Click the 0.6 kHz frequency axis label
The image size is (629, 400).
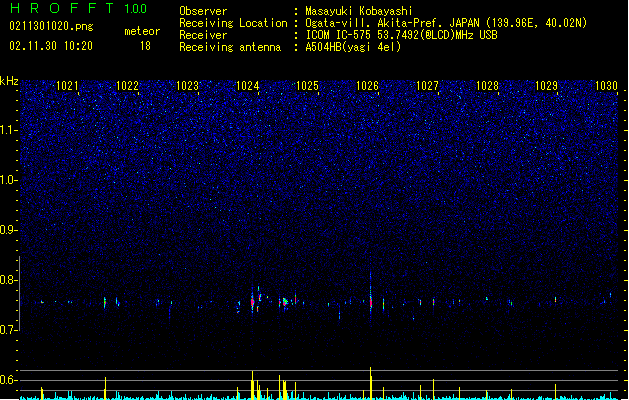point(9,380)
